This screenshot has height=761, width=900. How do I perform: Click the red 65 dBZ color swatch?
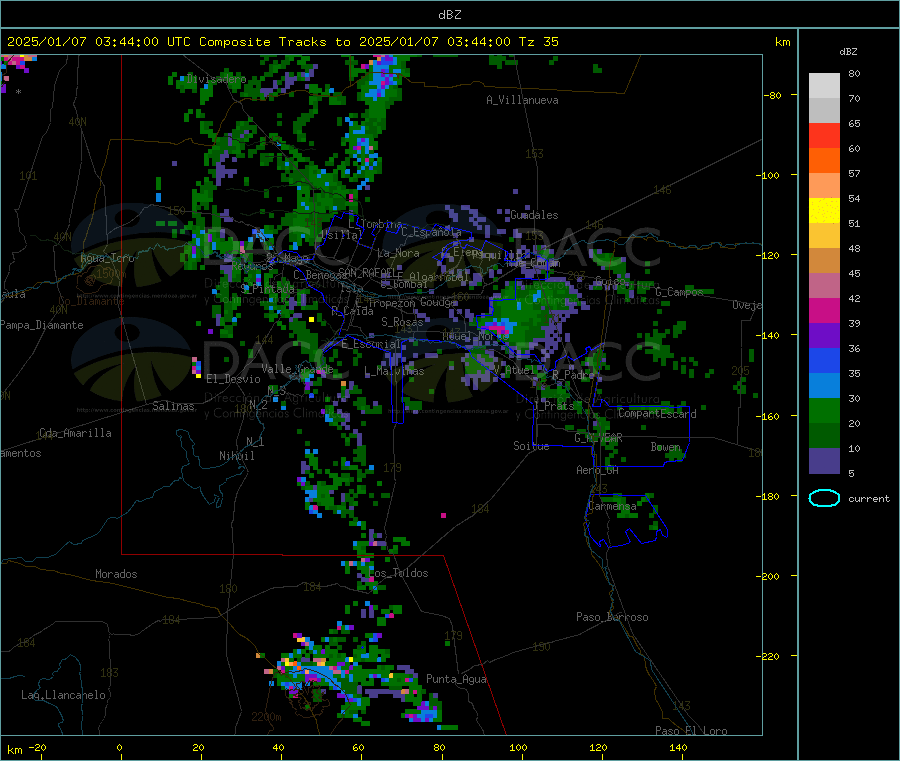pyautogui.click(x=824, y=135)
